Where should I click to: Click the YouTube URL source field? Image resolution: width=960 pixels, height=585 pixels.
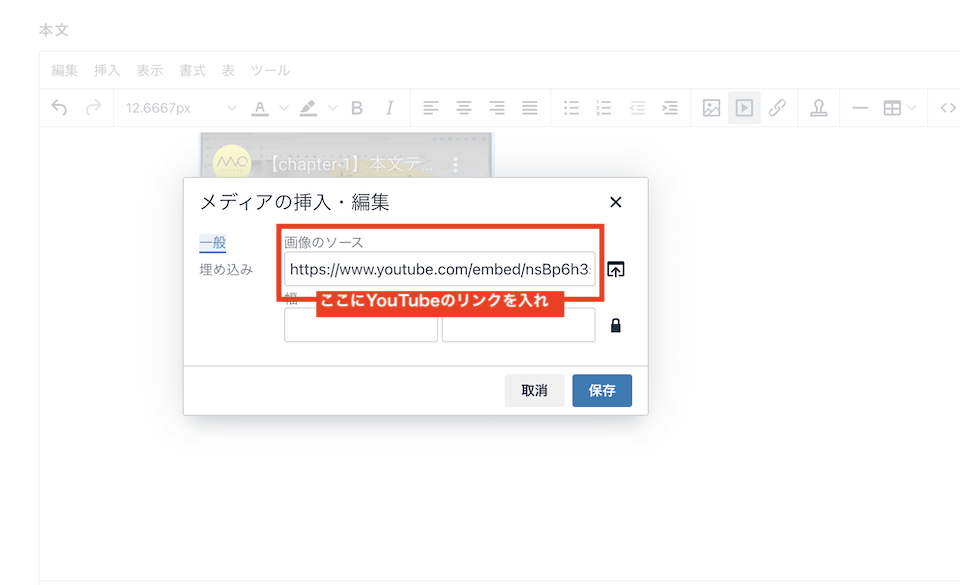click(x=439, y=269)
